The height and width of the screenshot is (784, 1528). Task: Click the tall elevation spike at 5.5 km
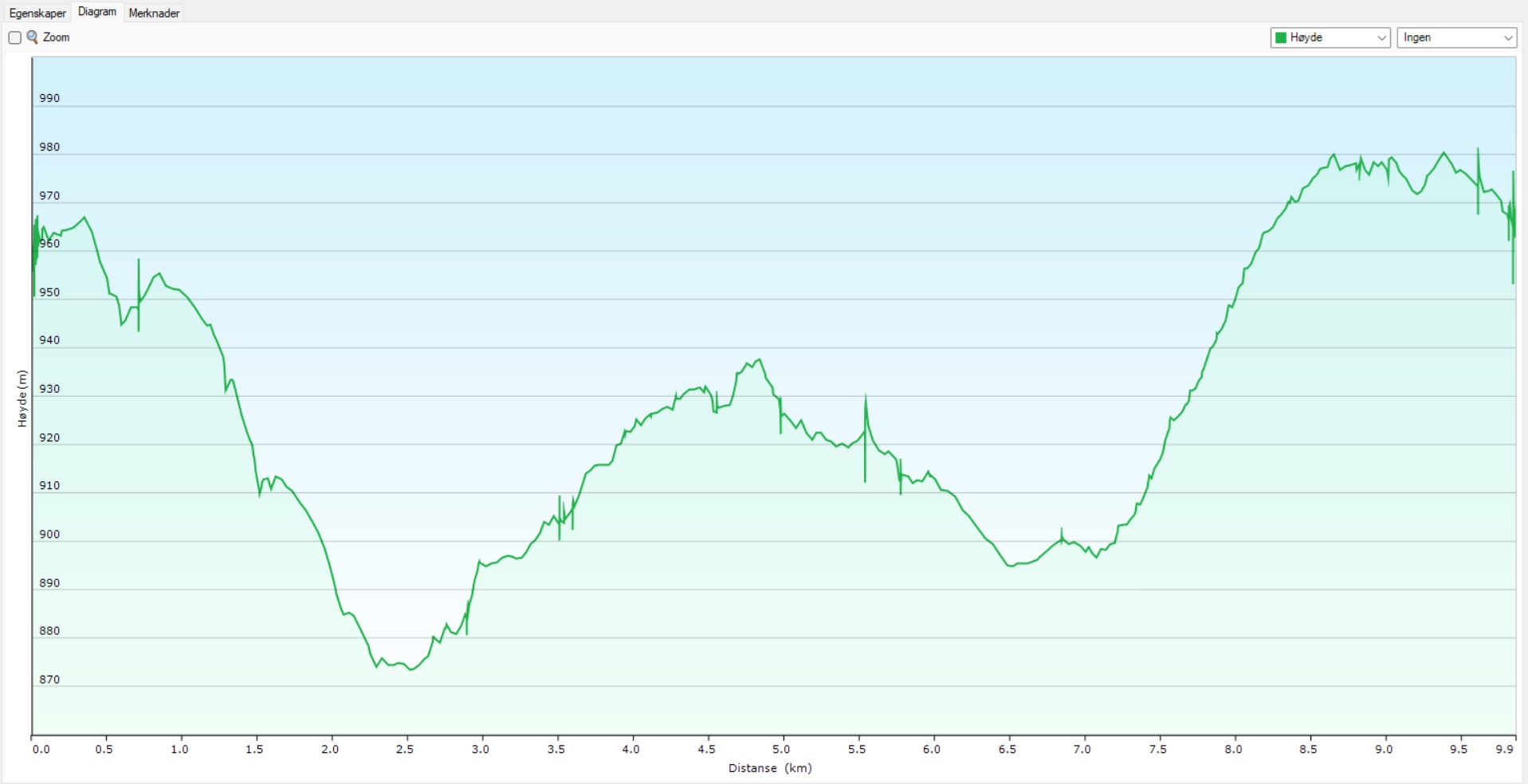point(866,396)
